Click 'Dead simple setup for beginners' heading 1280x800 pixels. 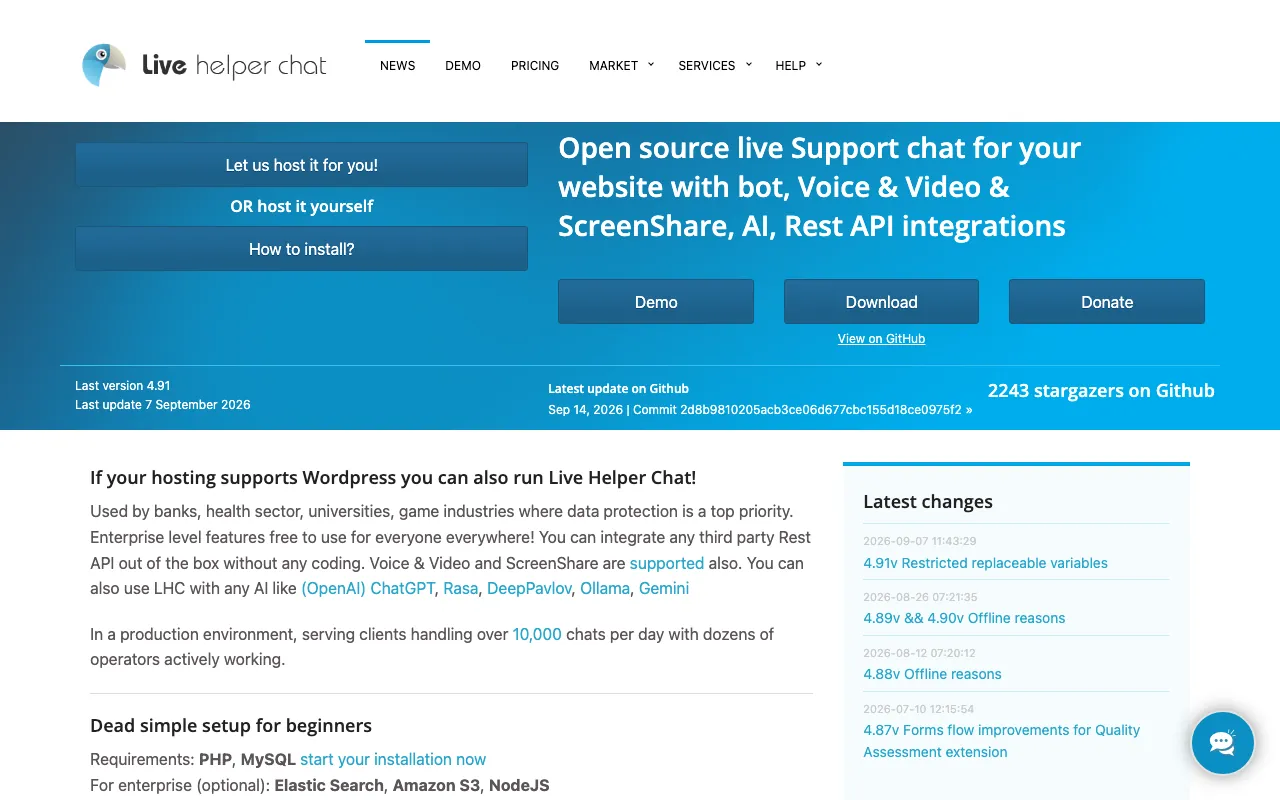click(231, 726)
